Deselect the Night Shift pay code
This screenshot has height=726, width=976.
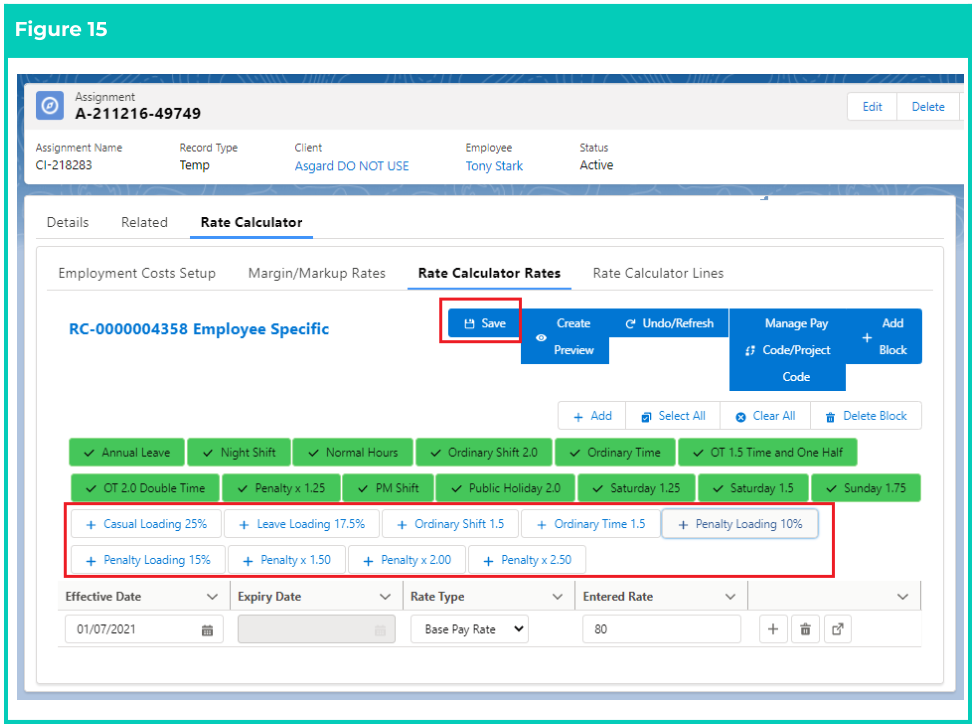(x=239, y=453)
